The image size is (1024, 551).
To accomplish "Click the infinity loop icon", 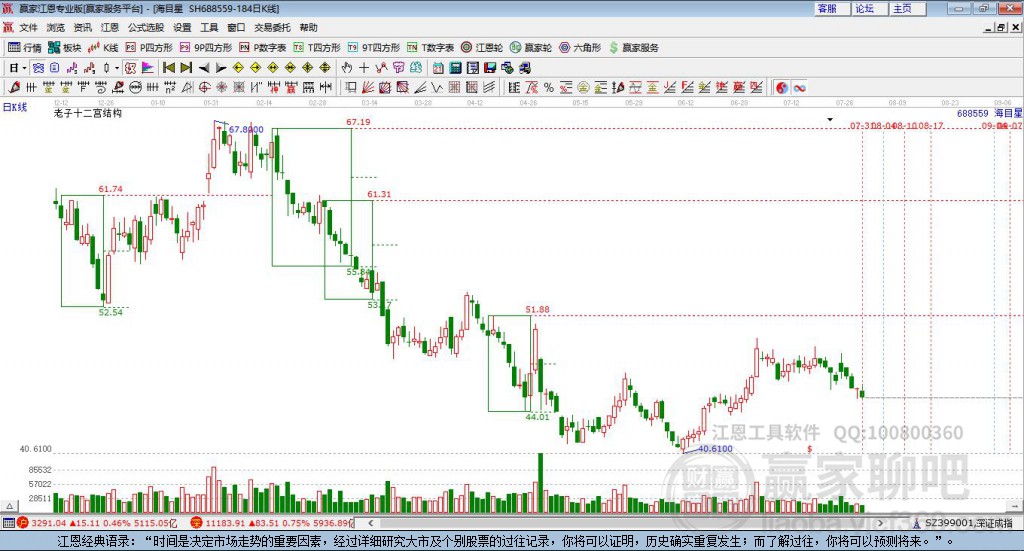I will [x=800, y=87].
